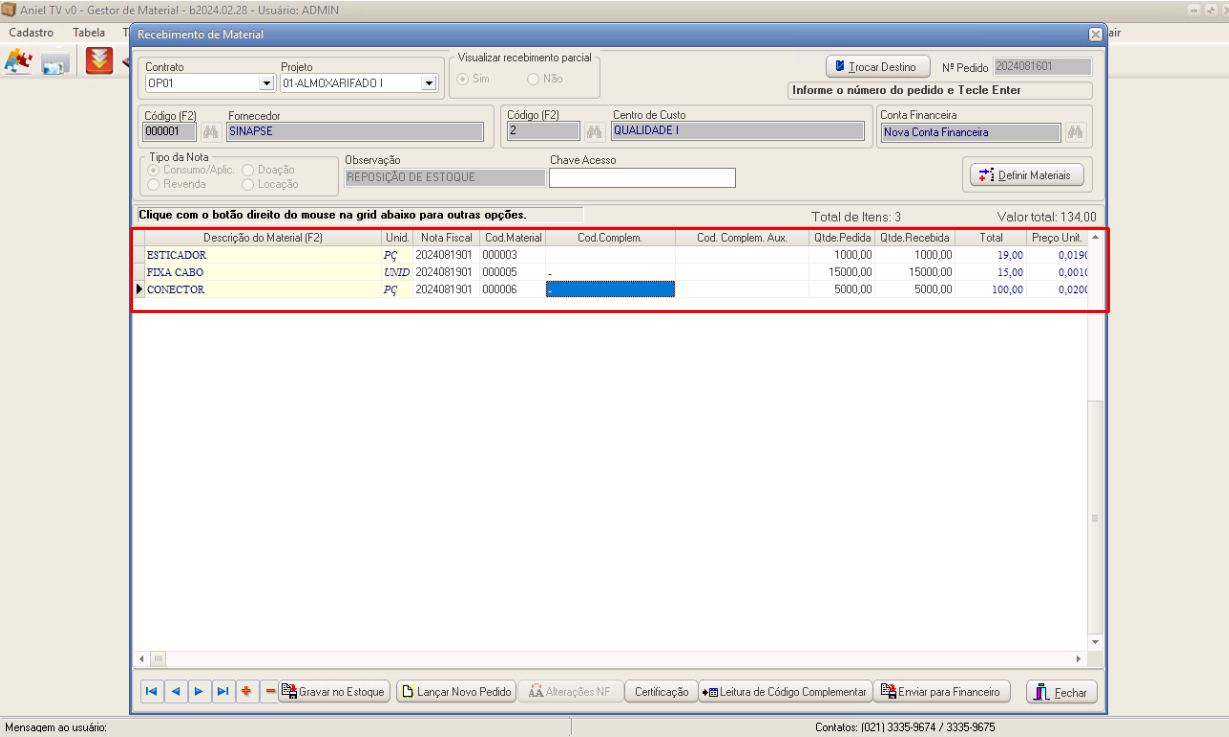Click the Definir Materiais button

point(1026,175)
